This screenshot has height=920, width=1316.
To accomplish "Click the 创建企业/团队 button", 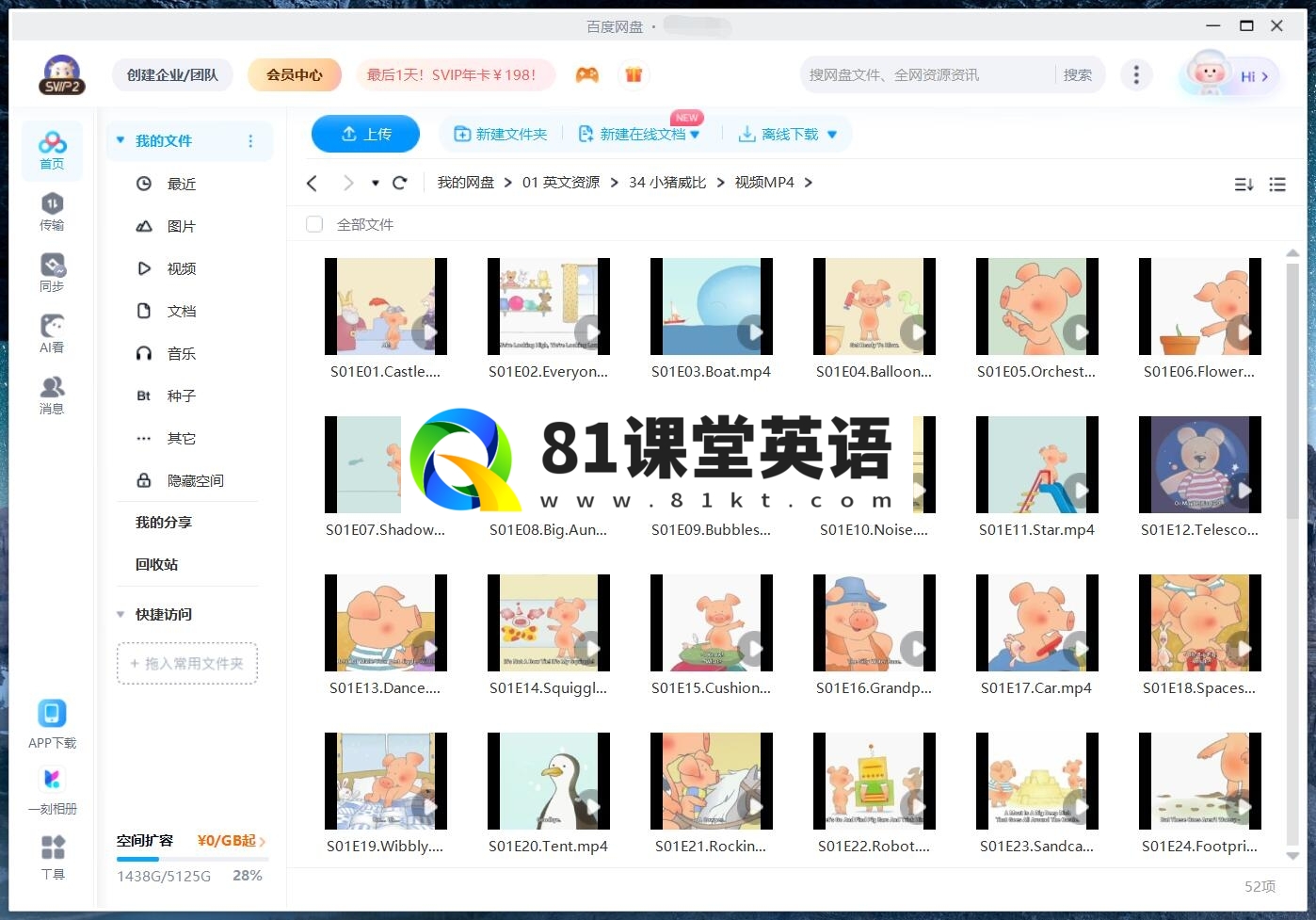I will click(x=172, y=74).
